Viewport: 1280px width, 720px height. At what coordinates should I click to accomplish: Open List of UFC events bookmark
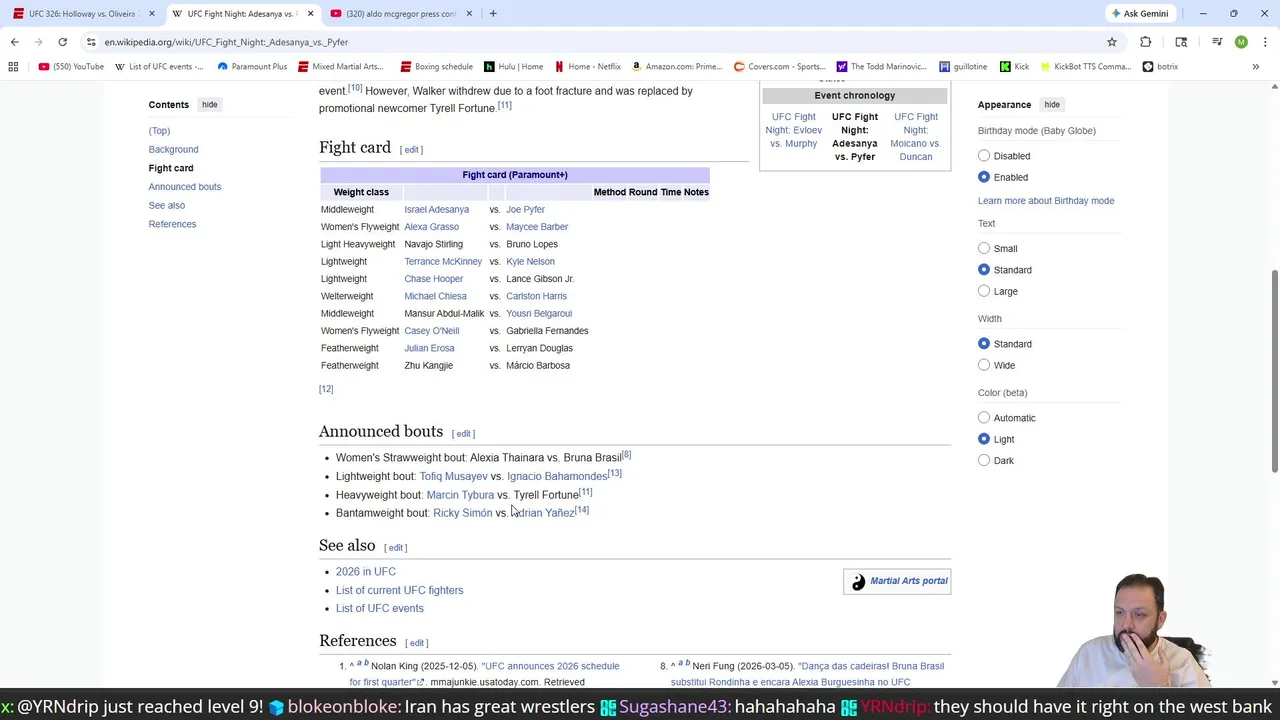click(x=160, y=67)
